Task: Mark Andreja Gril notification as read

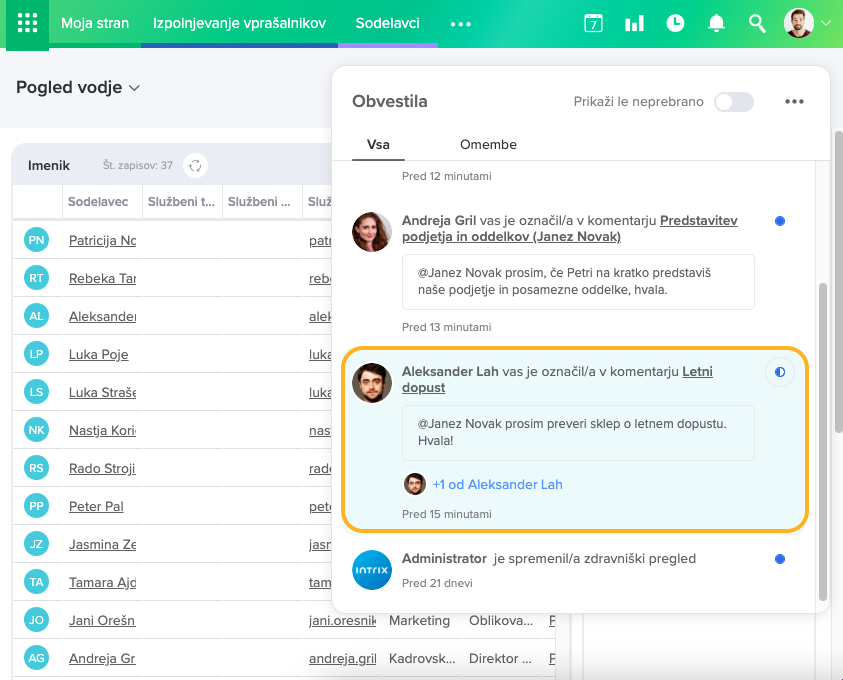Action: (x=779, y=220)
